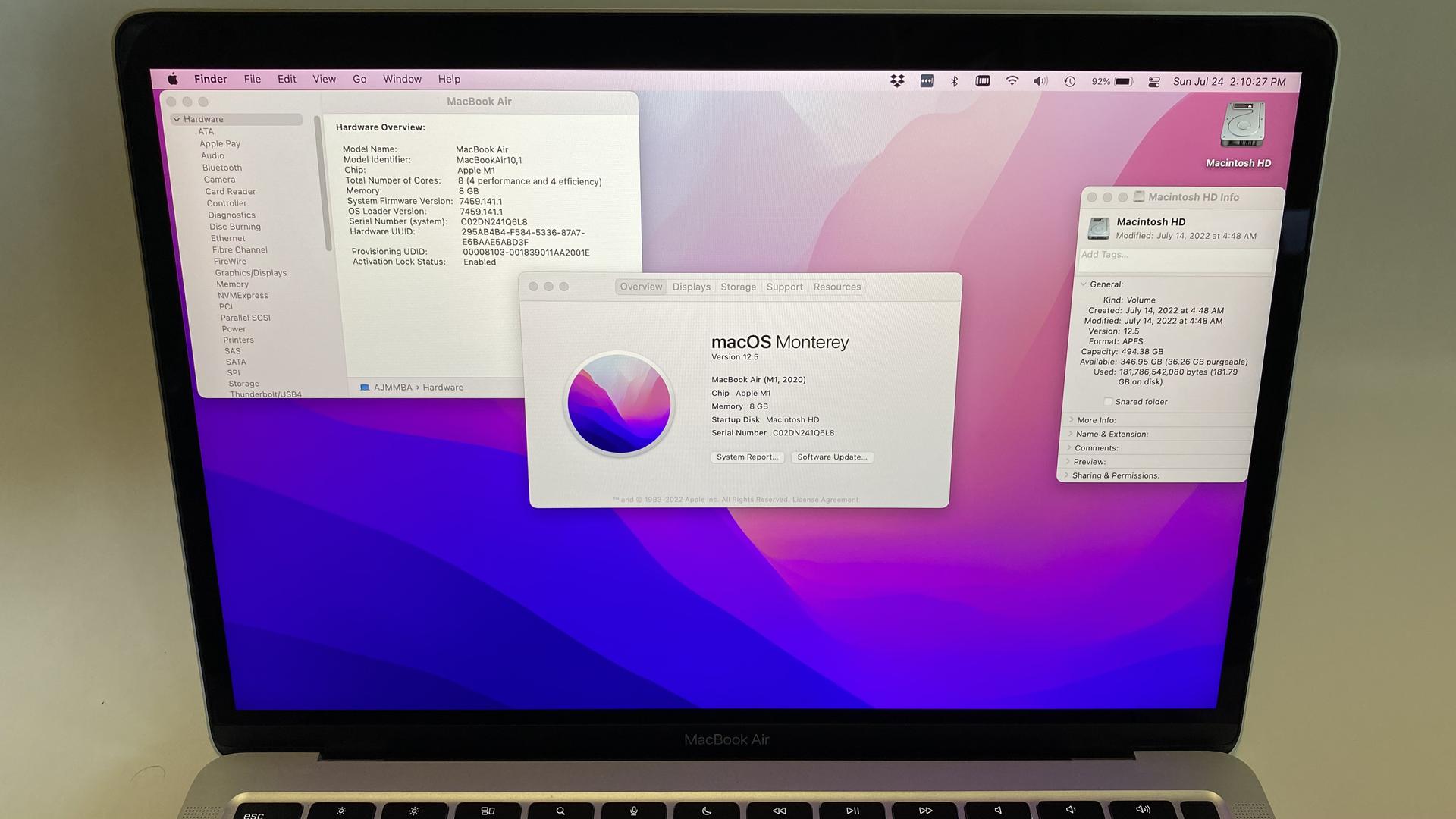Select Diagnostics in the sidebar
Screen dimensions: 1456x819
click(231, 215)
